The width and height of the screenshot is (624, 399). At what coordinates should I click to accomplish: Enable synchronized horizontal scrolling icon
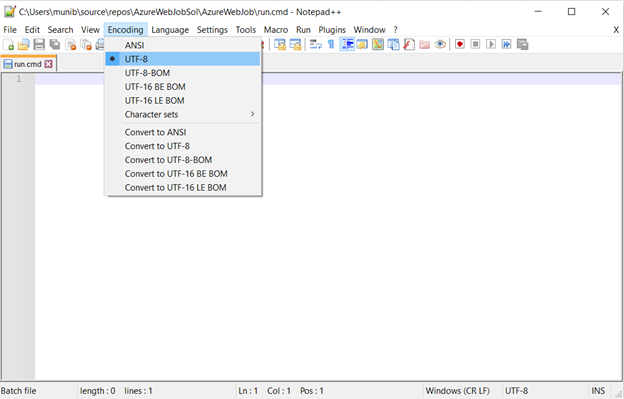(296, 45)
